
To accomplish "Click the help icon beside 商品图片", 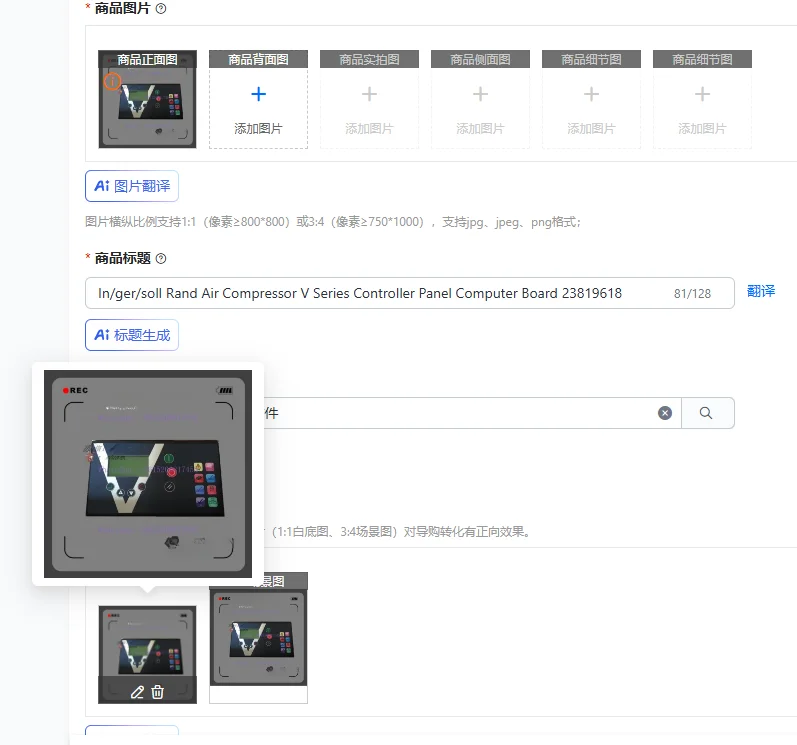I will coord(161,9).
